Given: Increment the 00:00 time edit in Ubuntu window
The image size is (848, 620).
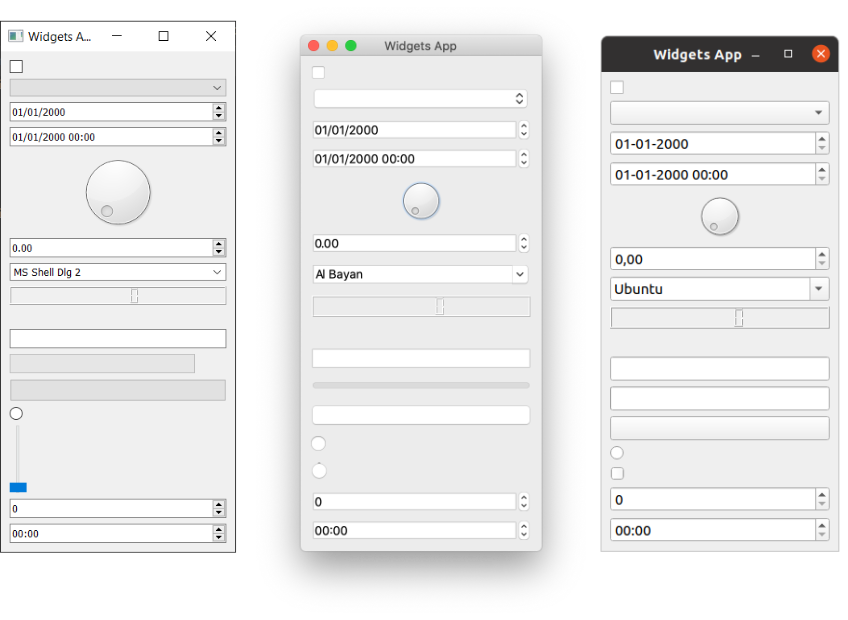Looking at the screenshot, I should coord(822,526).
